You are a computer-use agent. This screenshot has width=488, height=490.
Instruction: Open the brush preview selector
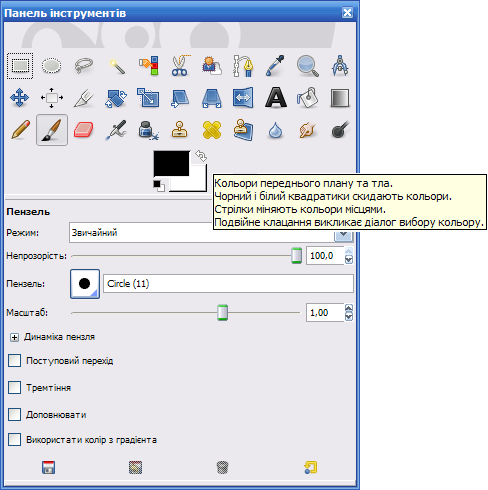click(x=85, y=284)
